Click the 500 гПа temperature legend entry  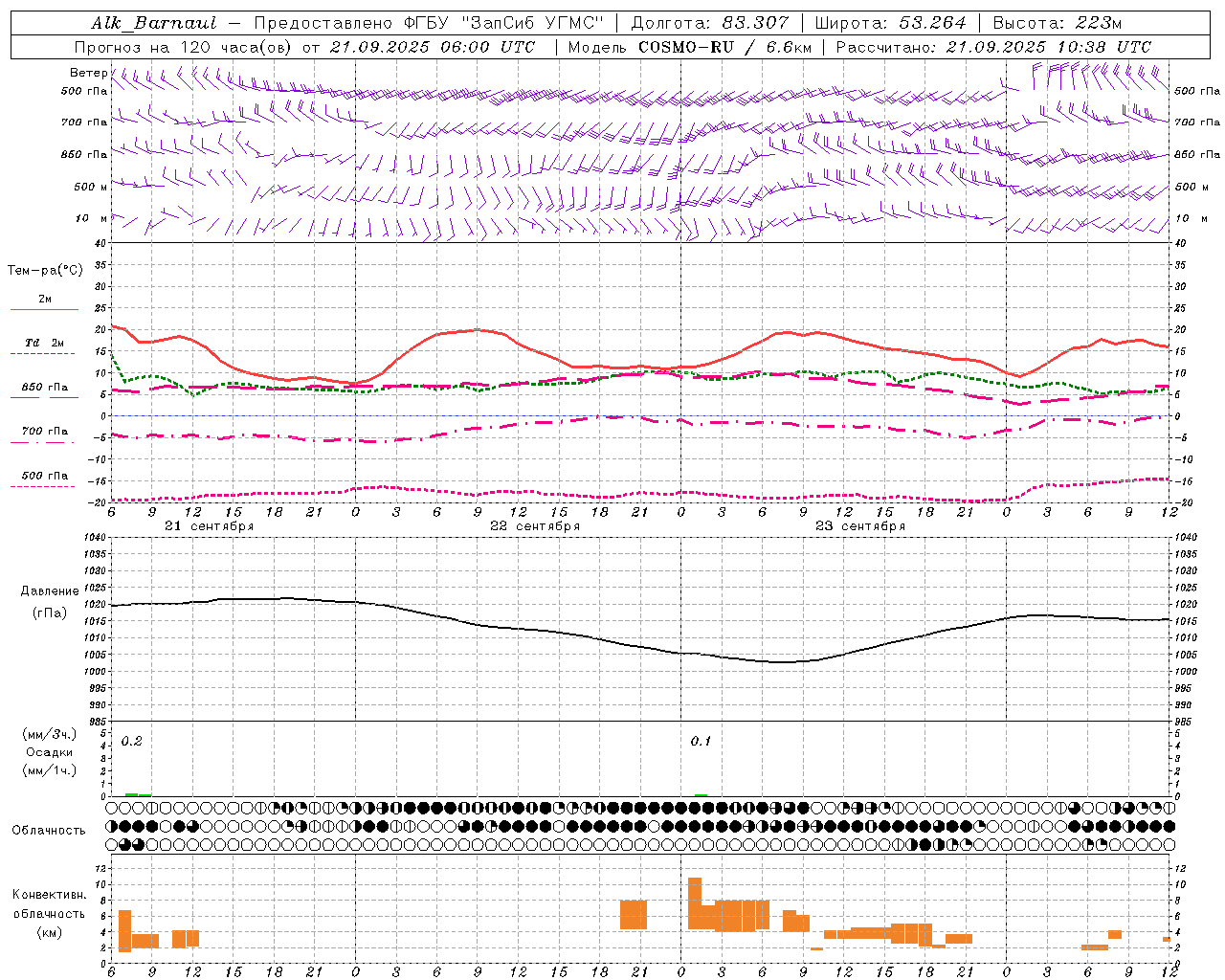45,476
